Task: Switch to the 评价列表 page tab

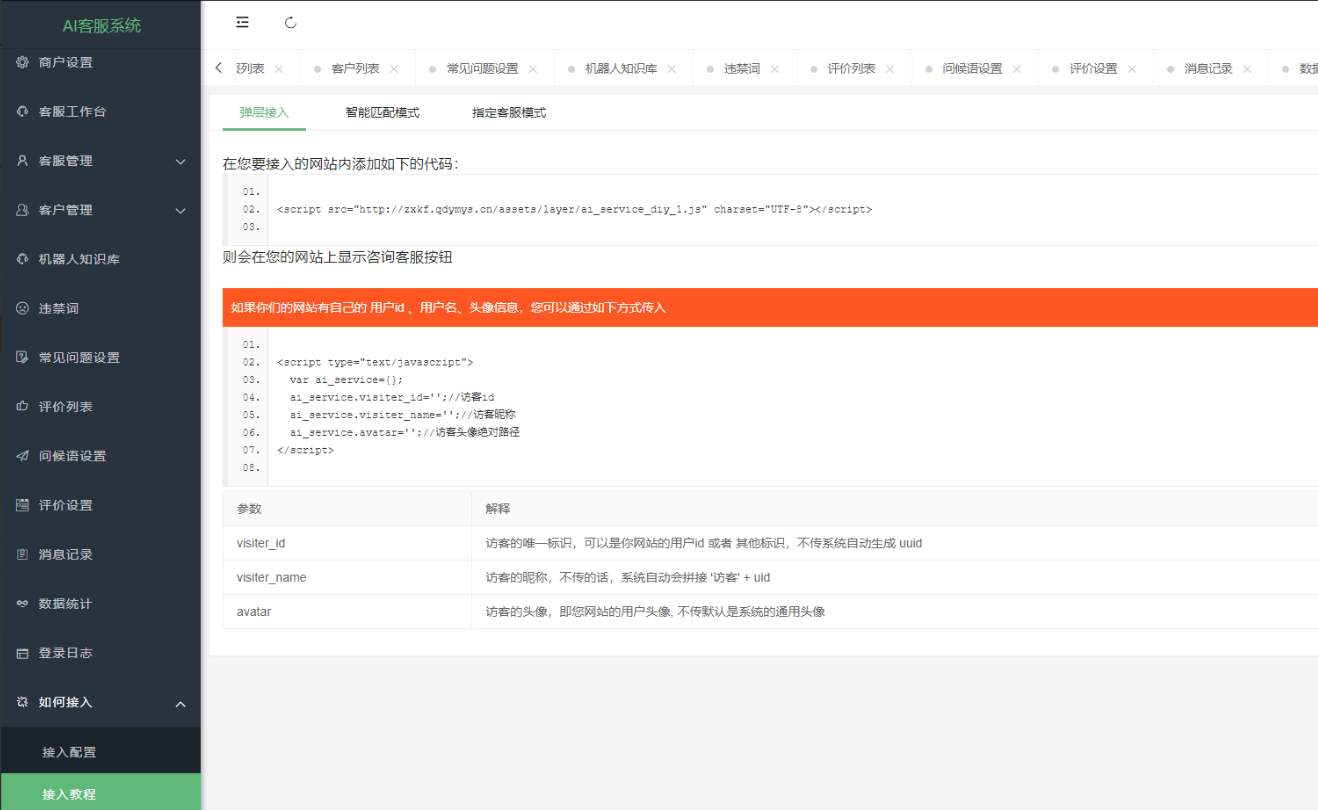Action: 851,69
